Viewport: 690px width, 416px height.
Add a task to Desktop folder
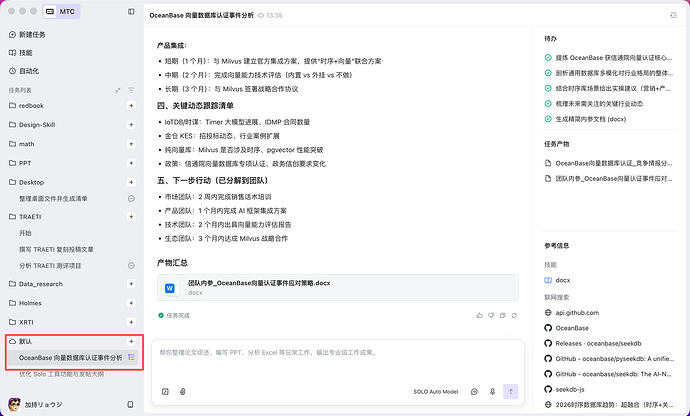pos(131,182)
